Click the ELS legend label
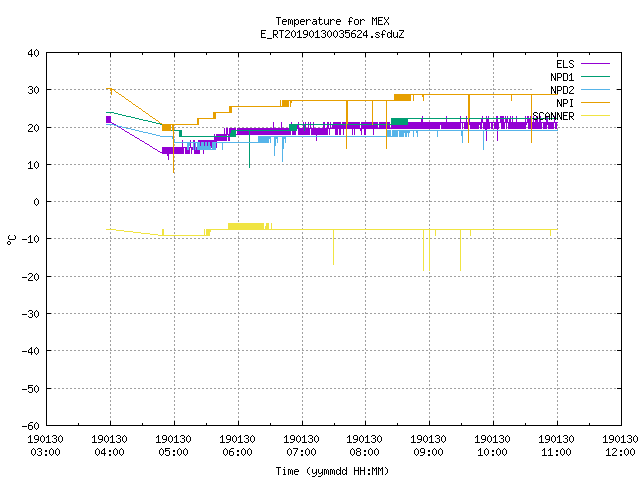 565,64
